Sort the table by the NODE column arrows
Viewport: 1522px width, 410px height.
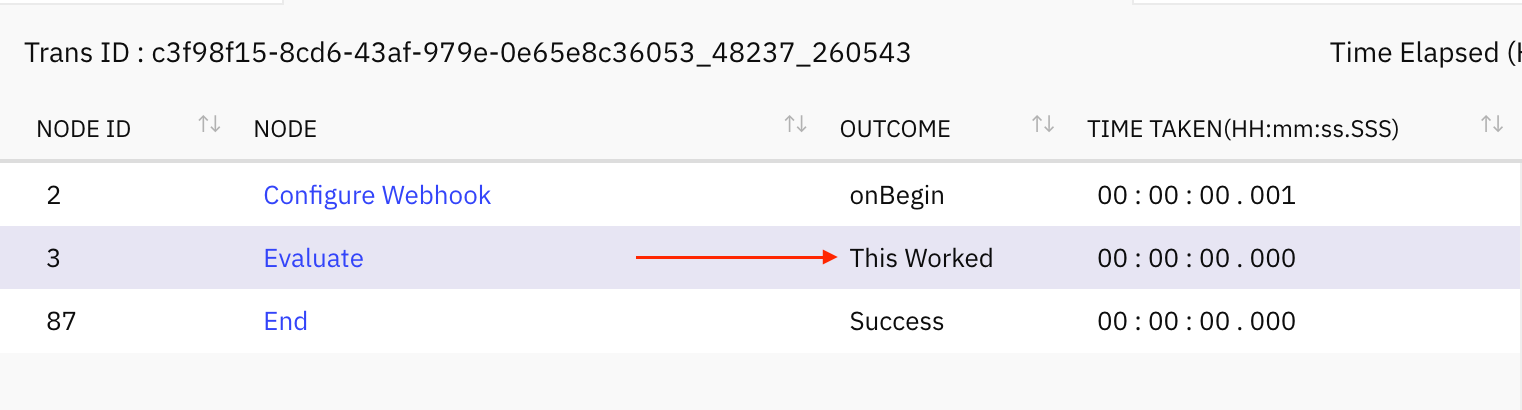pyautogui.click(x=795, y=125)
